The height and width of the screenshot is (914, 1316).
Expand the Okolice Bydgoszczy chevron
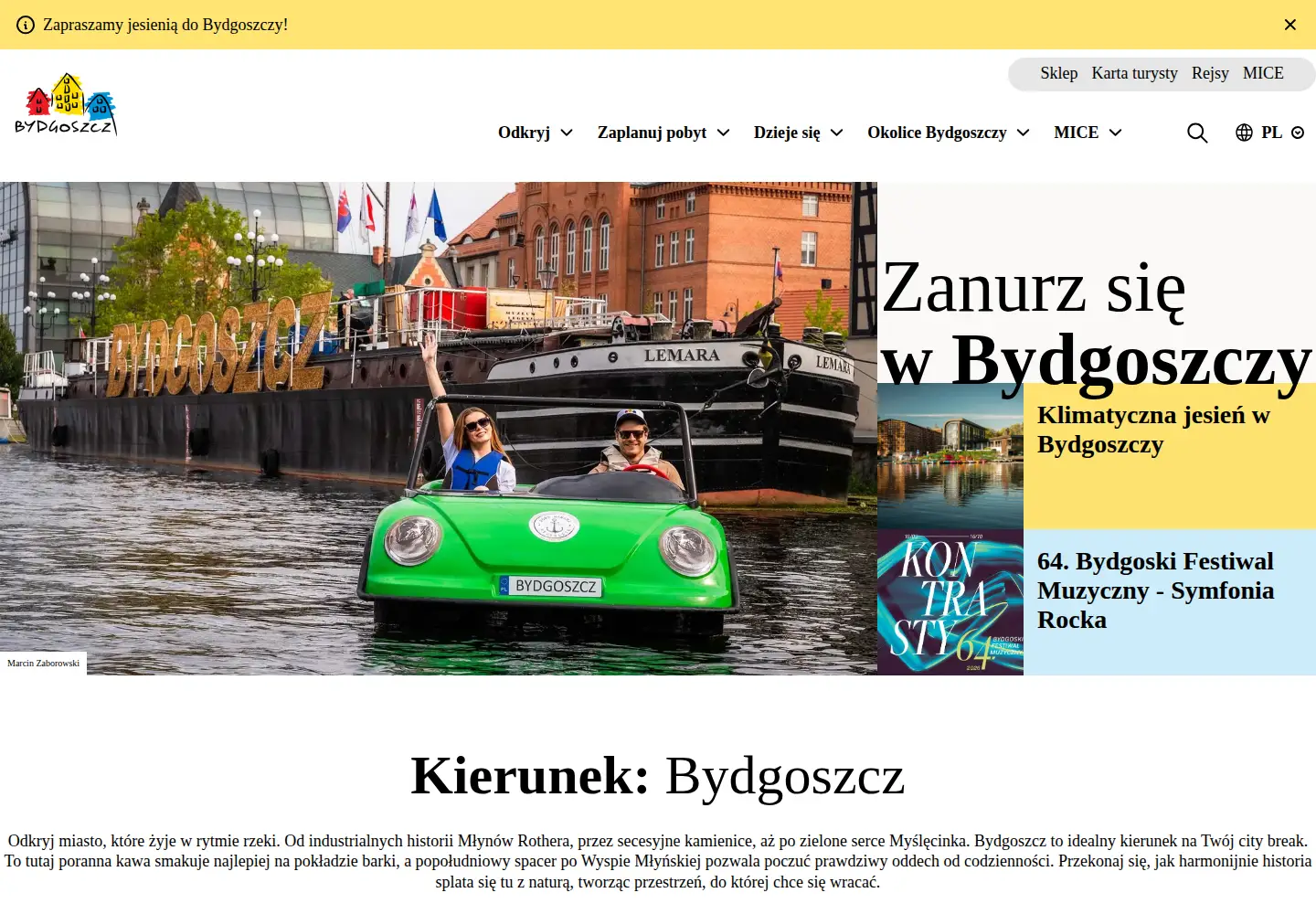tap(1023, 133)
